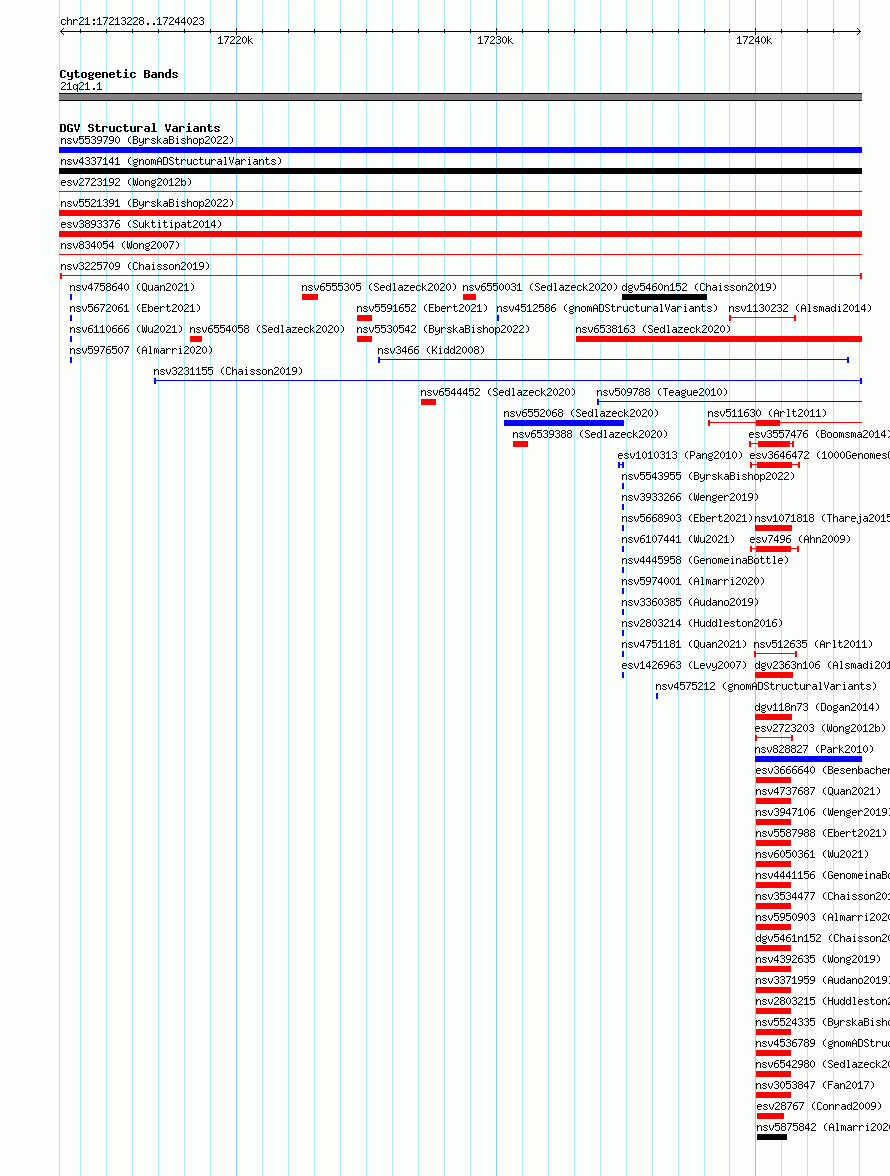This screenshot has height=1176, width=890.
Task: Click the nsv1130232 (Alsmadi2014) label
Action: [800, 308]
